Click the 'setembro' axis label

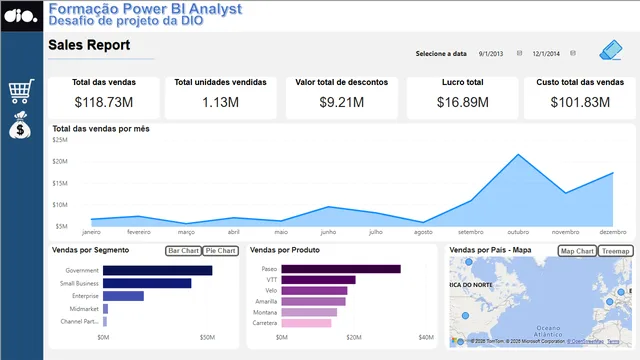point(471,232)
